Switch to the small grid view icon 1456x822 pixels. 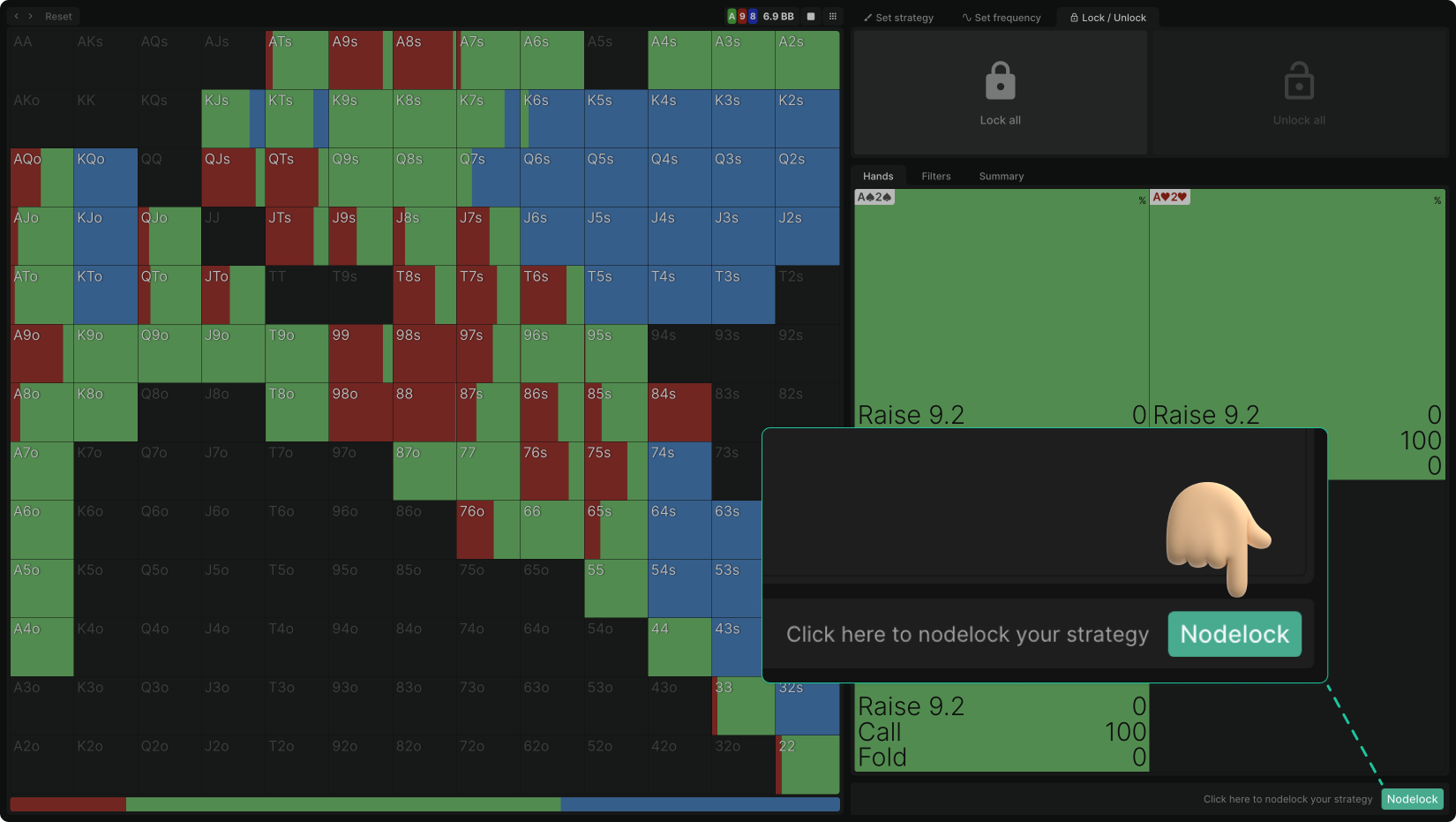point(832,16)
